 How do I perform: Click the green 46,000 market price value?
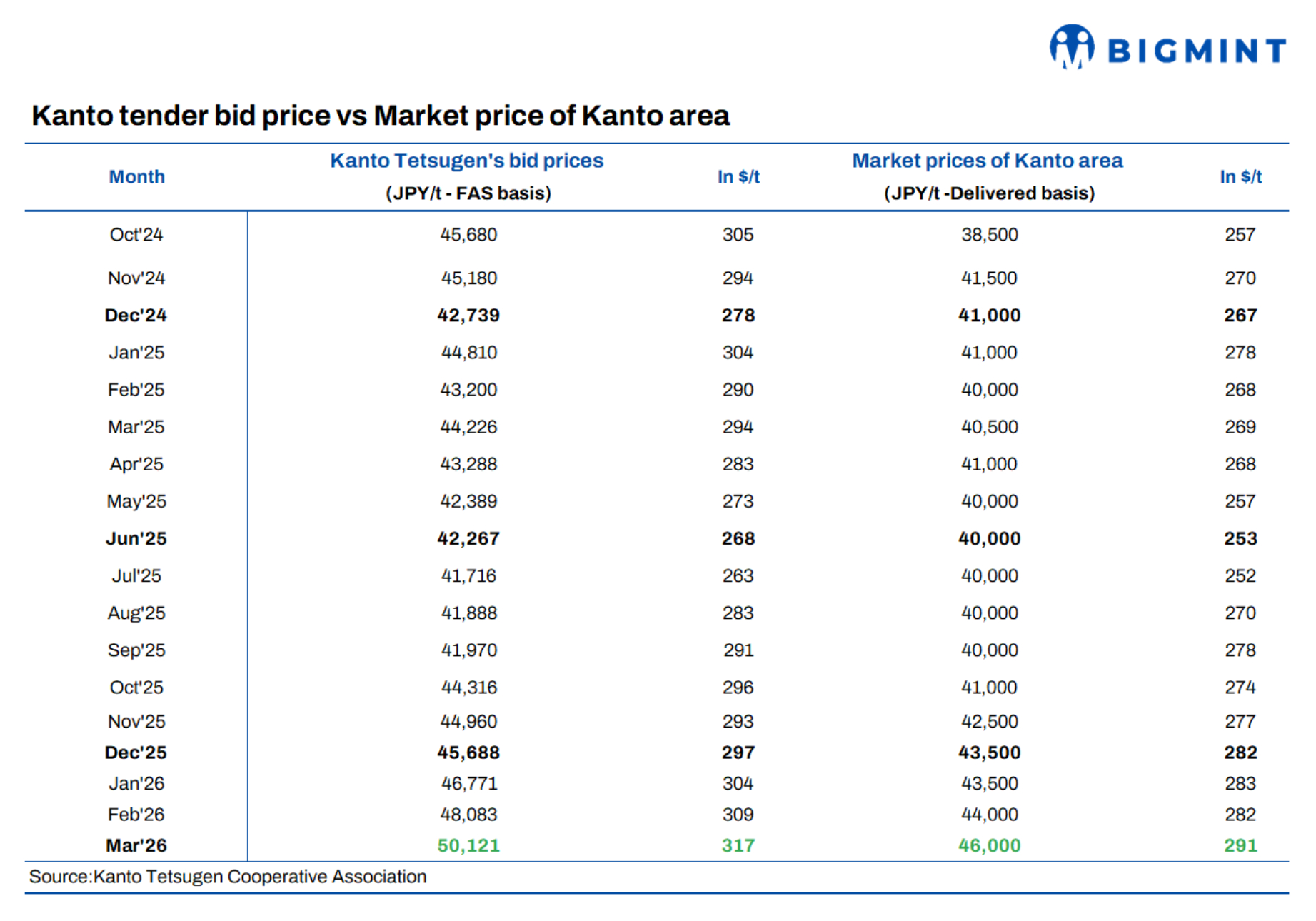coord(989,845)
